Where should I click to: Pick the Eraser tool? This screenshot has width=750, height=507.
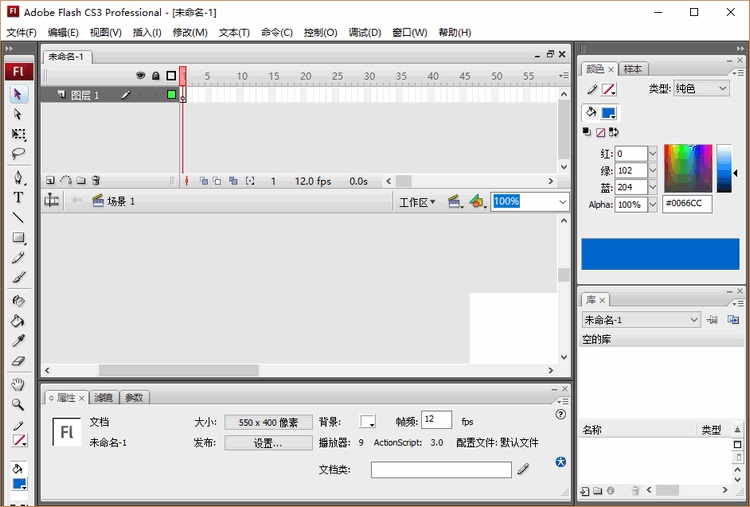(18, 361)
